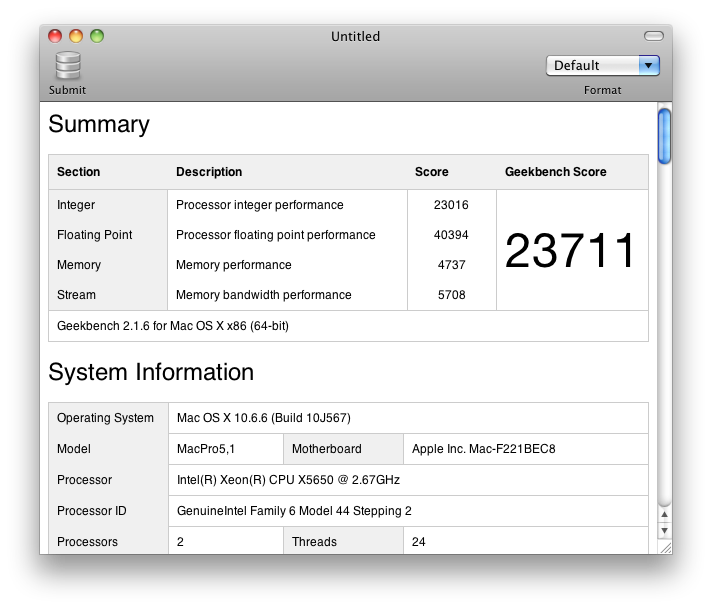The height and width of the screenshot is (609, 712).
Task: Click the MacPro5,1 model value
Action: click(206, 449)
